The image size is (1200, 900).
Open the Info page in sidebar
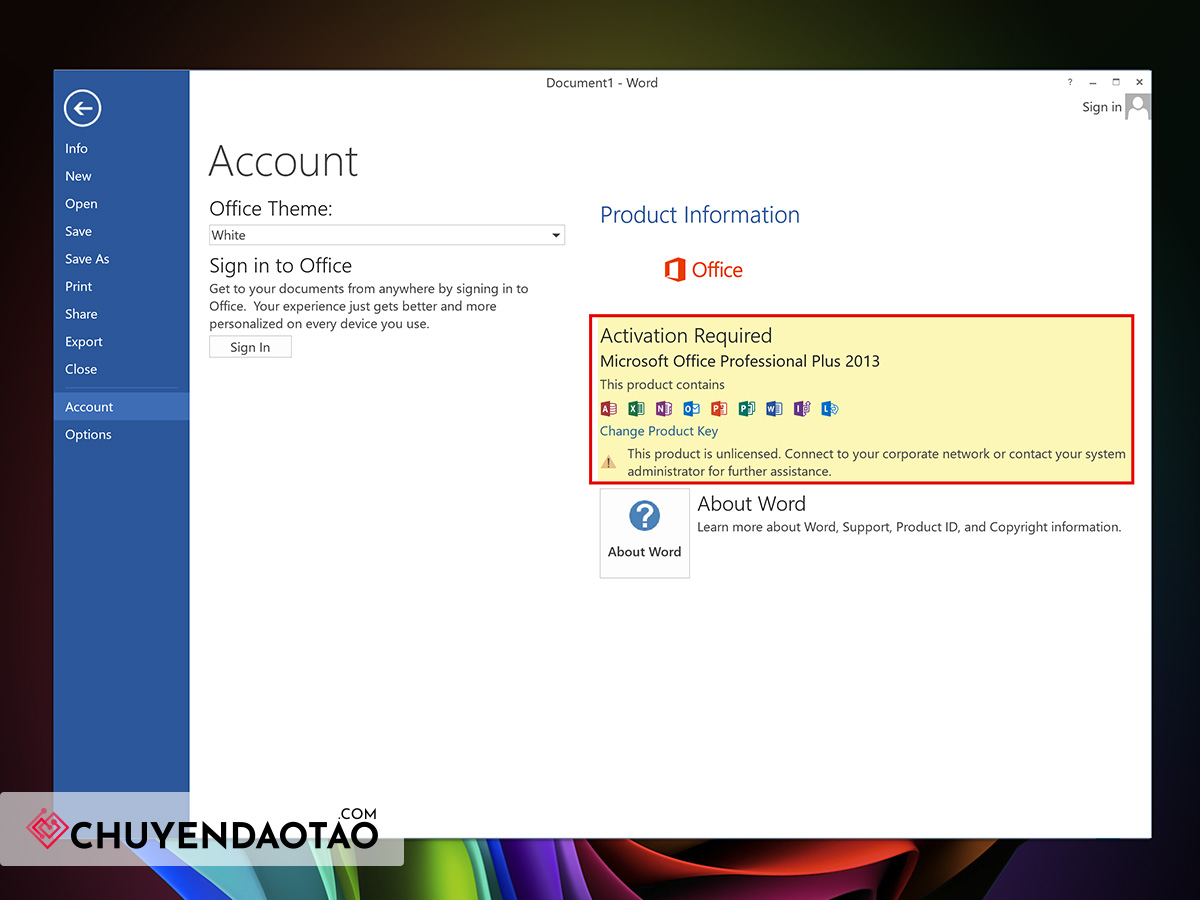coord(121,148)
